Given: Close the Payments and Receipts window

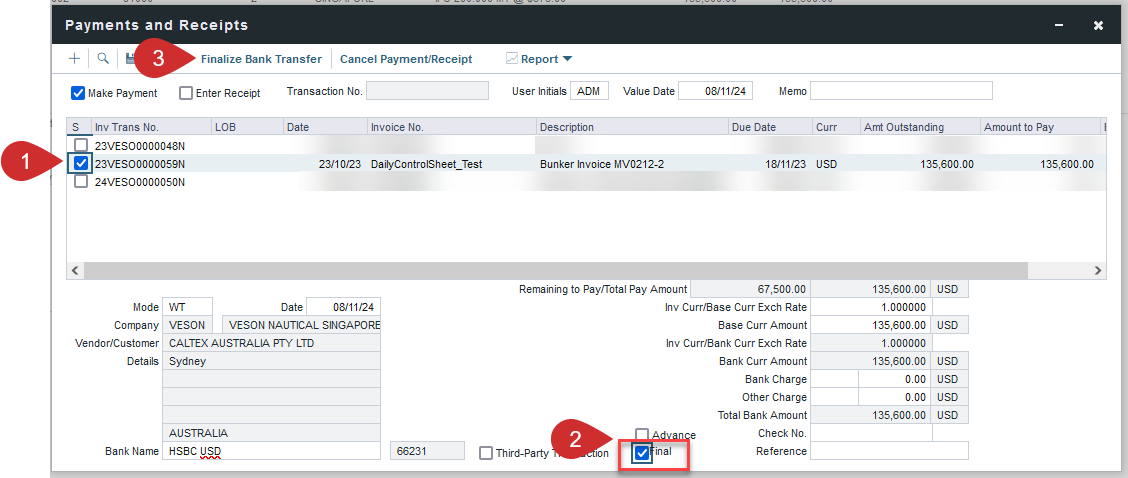Looking at the screenshot, I should tap(1098, 25).
